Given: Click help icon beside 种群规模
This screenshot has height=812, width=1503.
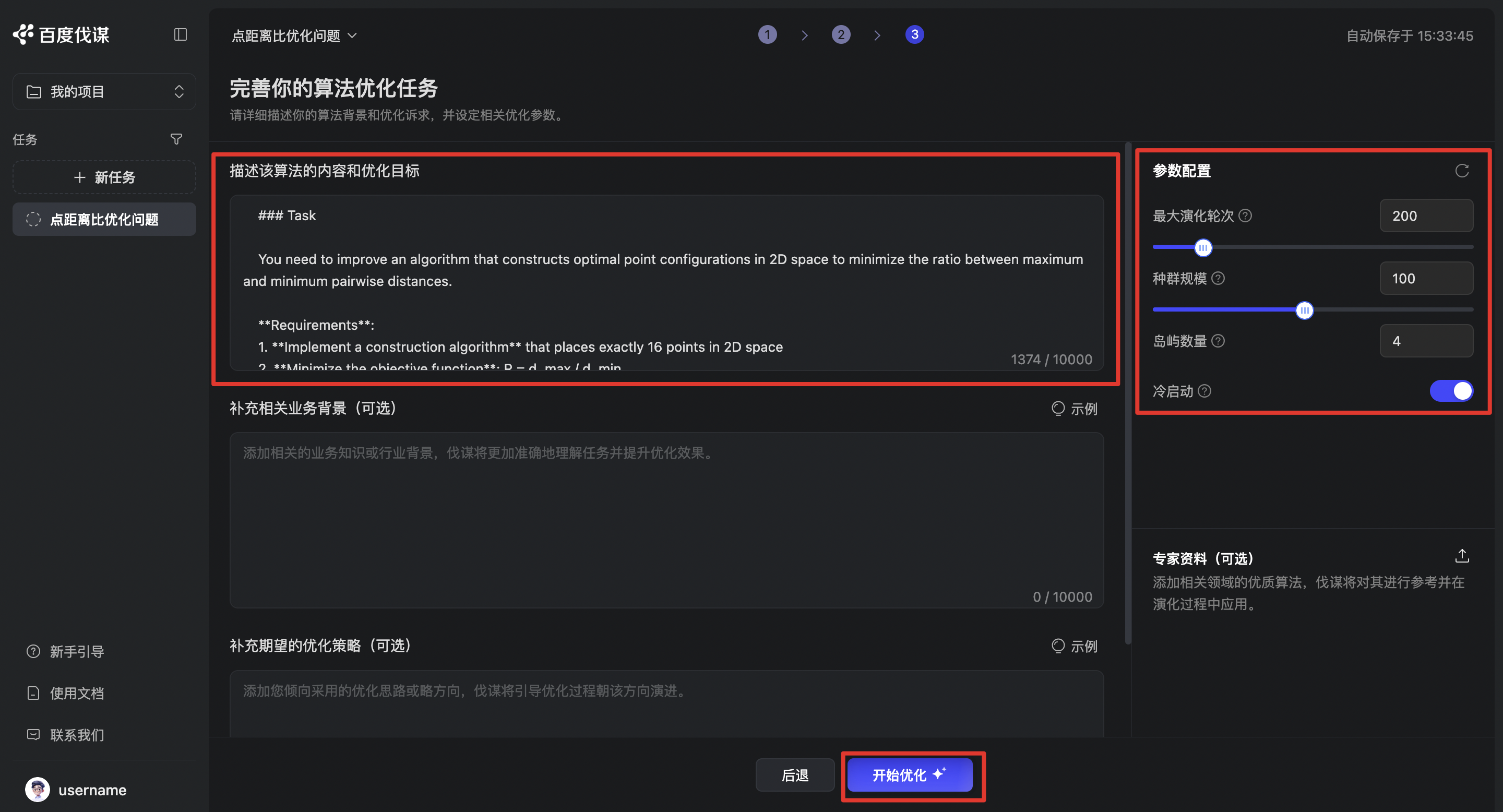Looking at the screenshot, I should 1218,278.
